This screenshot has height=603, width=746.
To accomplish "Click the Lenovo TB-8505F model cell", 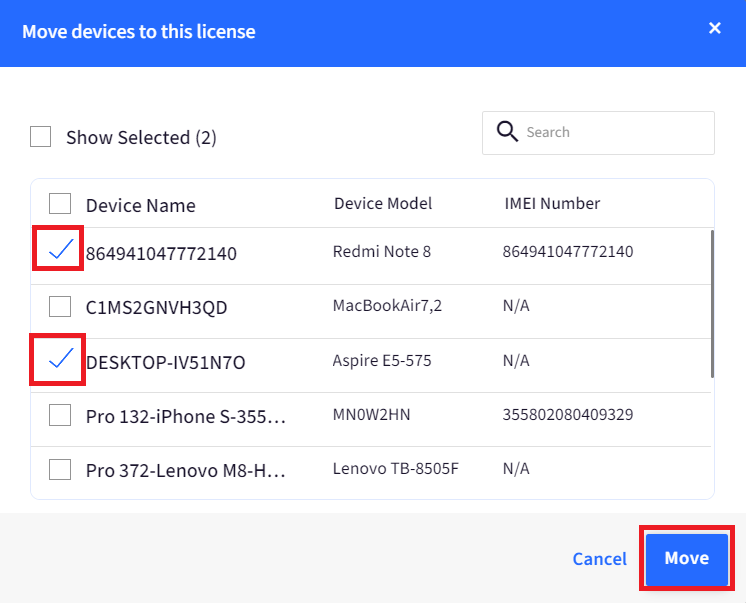I will coord(396,469).
